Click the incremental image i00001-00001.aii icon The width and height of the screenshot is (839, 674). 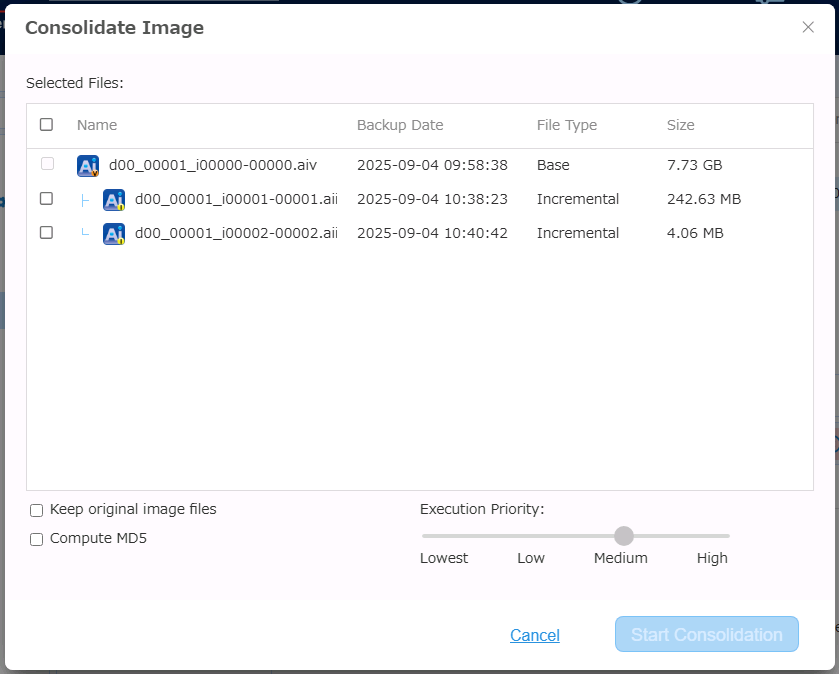(x=114, y=200)
